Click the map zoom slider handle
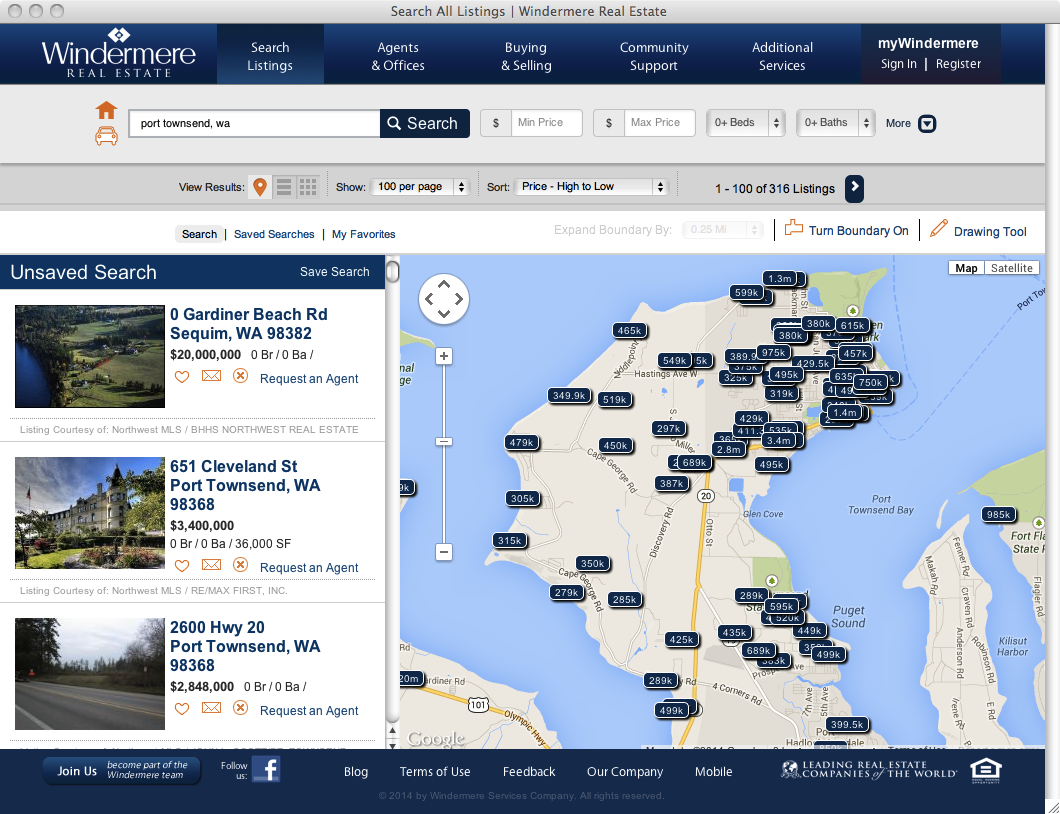The height and width of the screenshot is (814, 1060). point(443,441)
